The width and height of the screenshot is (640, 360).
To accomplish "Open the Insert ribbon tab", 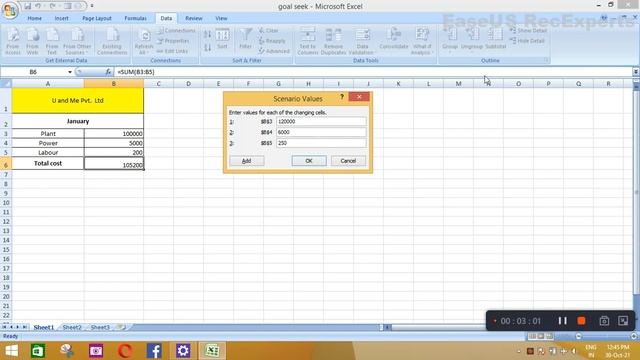I will (62, 18).
